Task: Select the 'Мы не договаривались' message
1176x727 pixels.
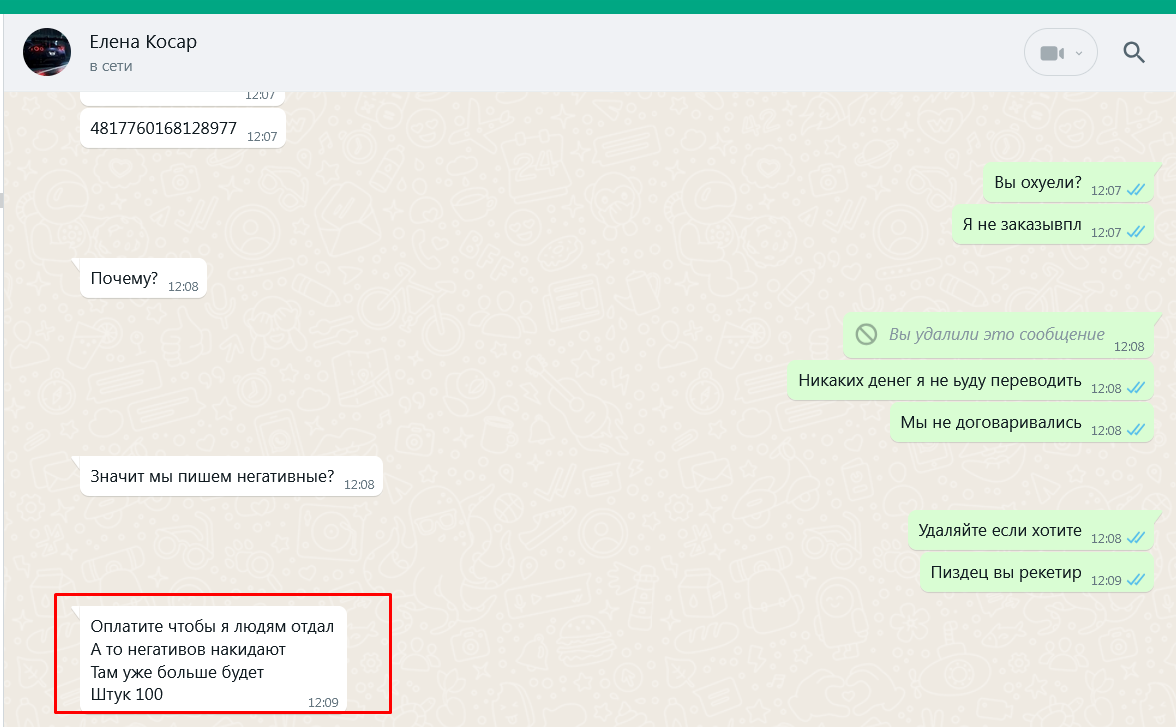Action: point(1022,422)
